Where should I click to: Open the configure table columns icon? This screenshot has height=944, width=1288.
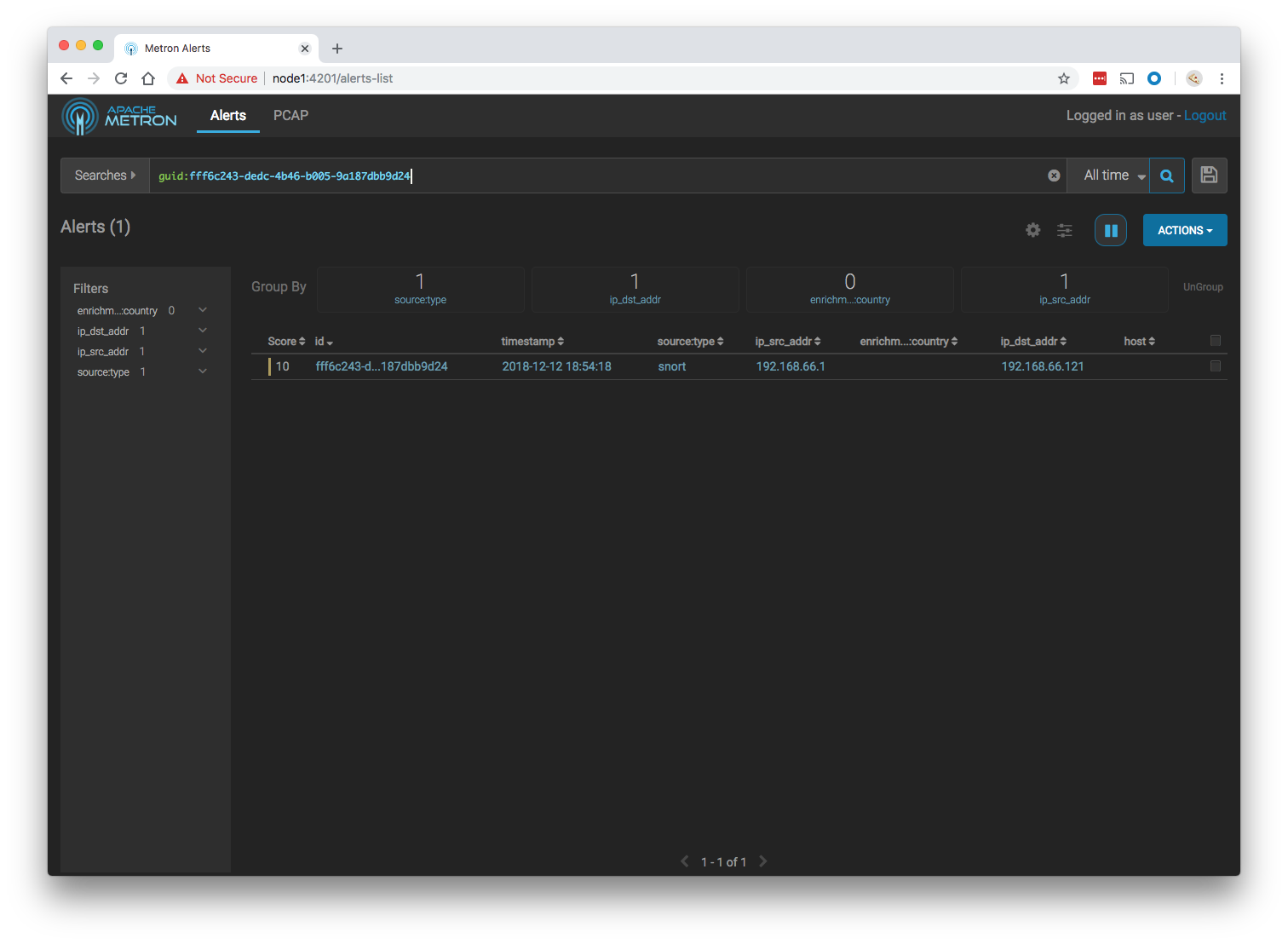(1064, 230)
